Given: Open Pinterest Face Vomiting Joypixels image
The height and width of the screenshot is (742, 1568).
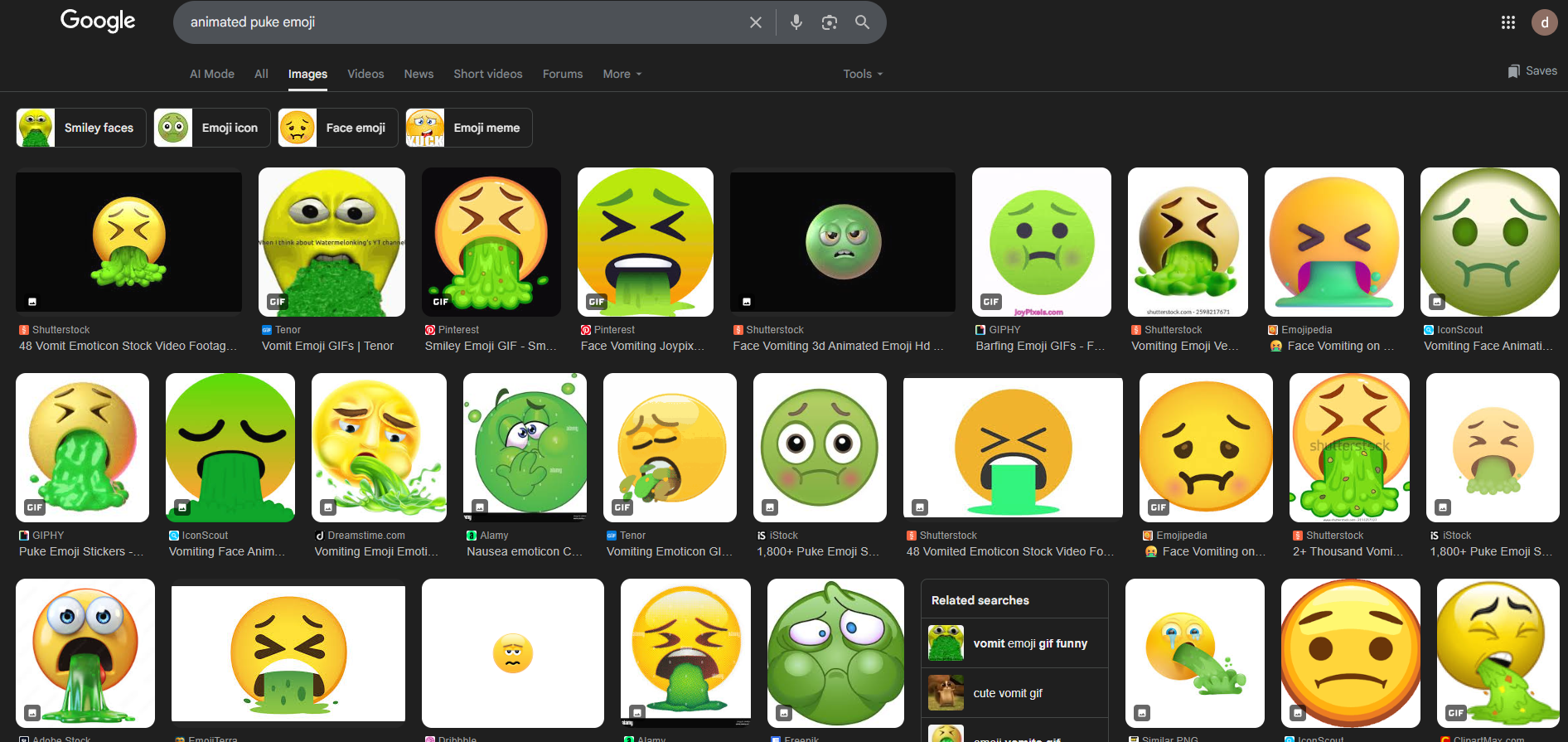Looking at the screenshot, I should [x=646, y=242].
